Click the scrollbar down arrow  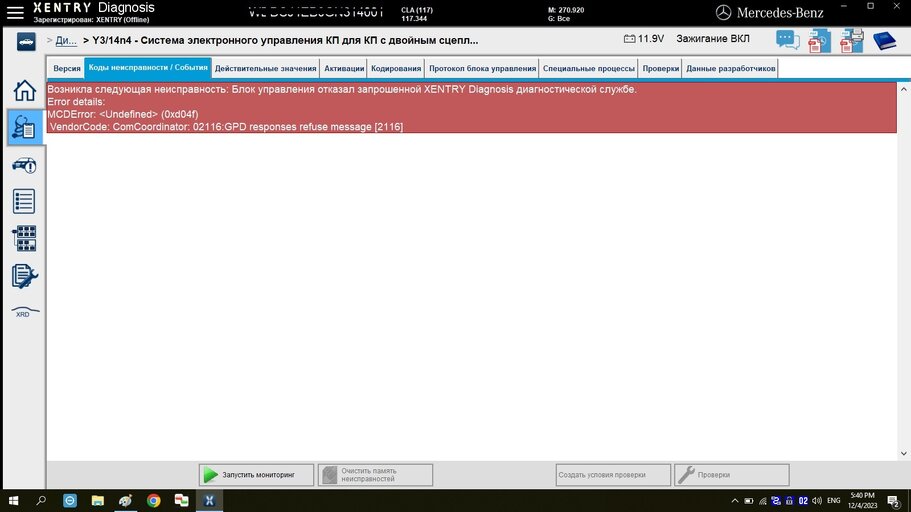903,453
